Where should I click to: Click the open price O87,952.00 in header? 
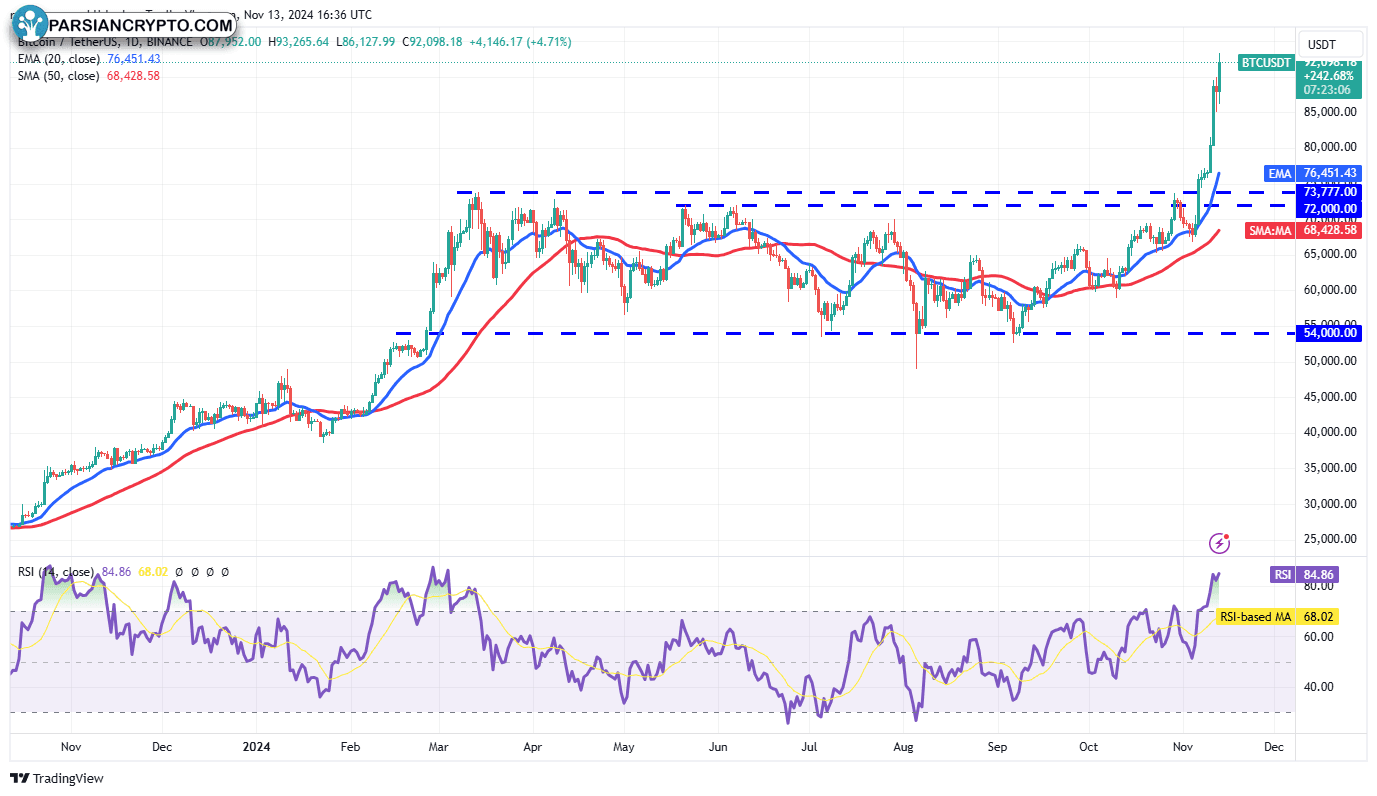click(x=233, y=42)
